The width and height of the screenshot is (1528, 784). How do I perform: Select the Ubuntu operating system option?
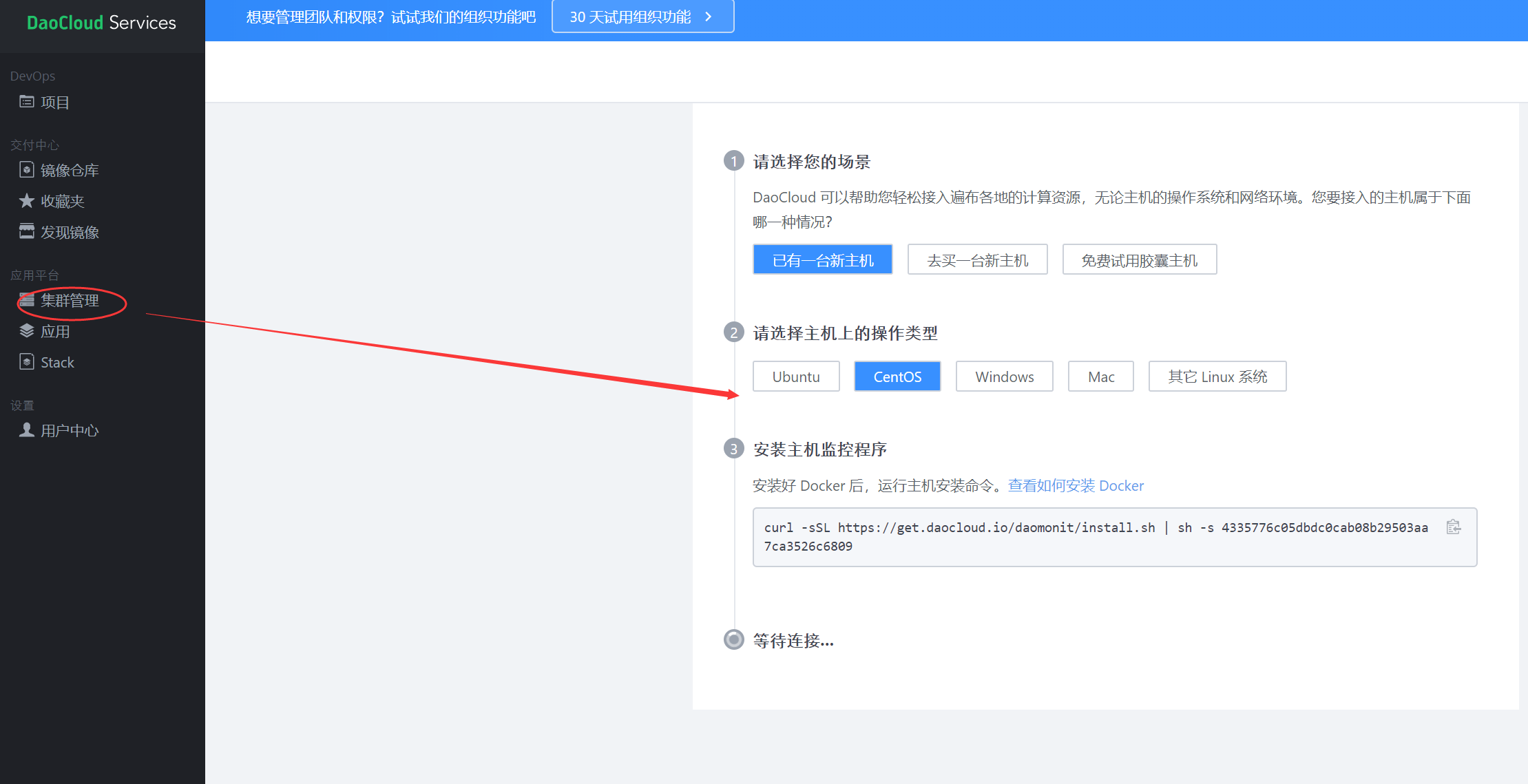795,377
